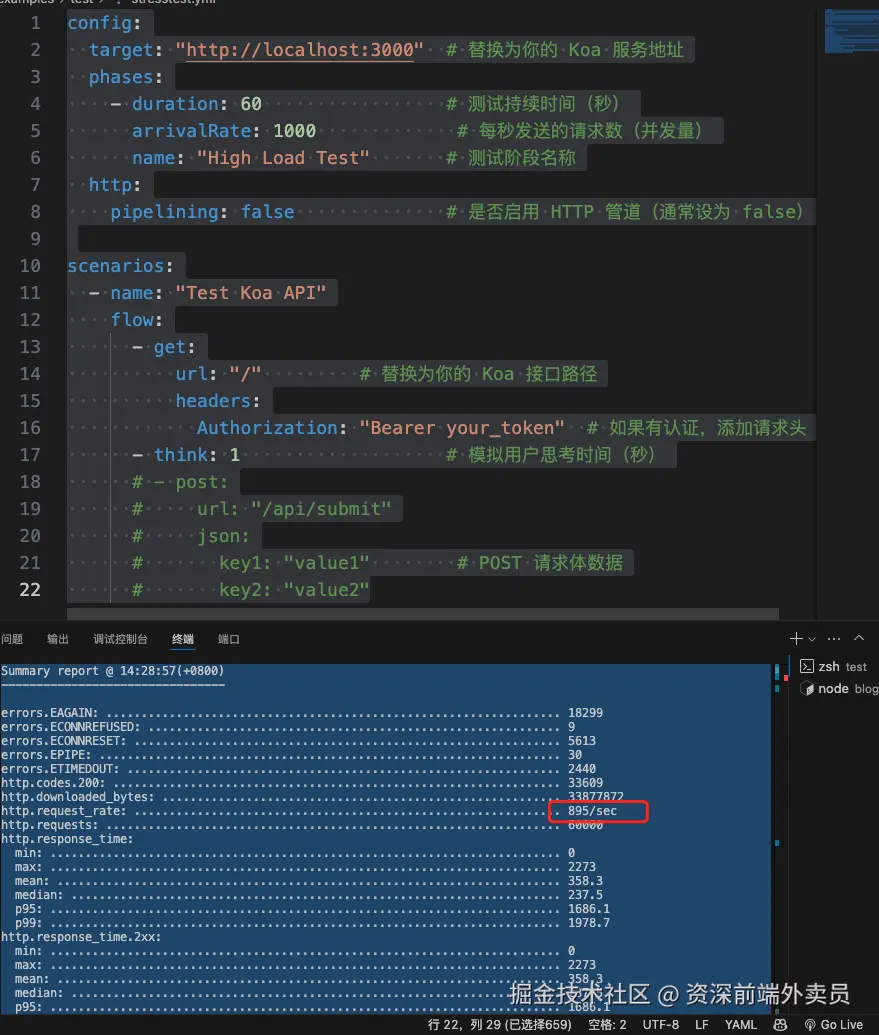Change end-of-line sequence LF
The image size is (879, 1035).
tap(701, 1024)
